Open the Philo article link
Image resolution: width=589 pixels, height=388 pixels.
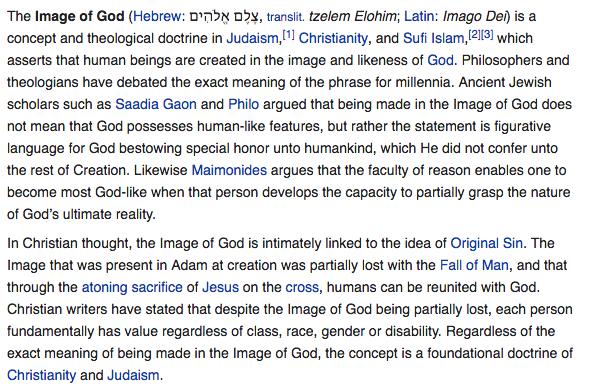pyautogui.click(x=243, y=104)
